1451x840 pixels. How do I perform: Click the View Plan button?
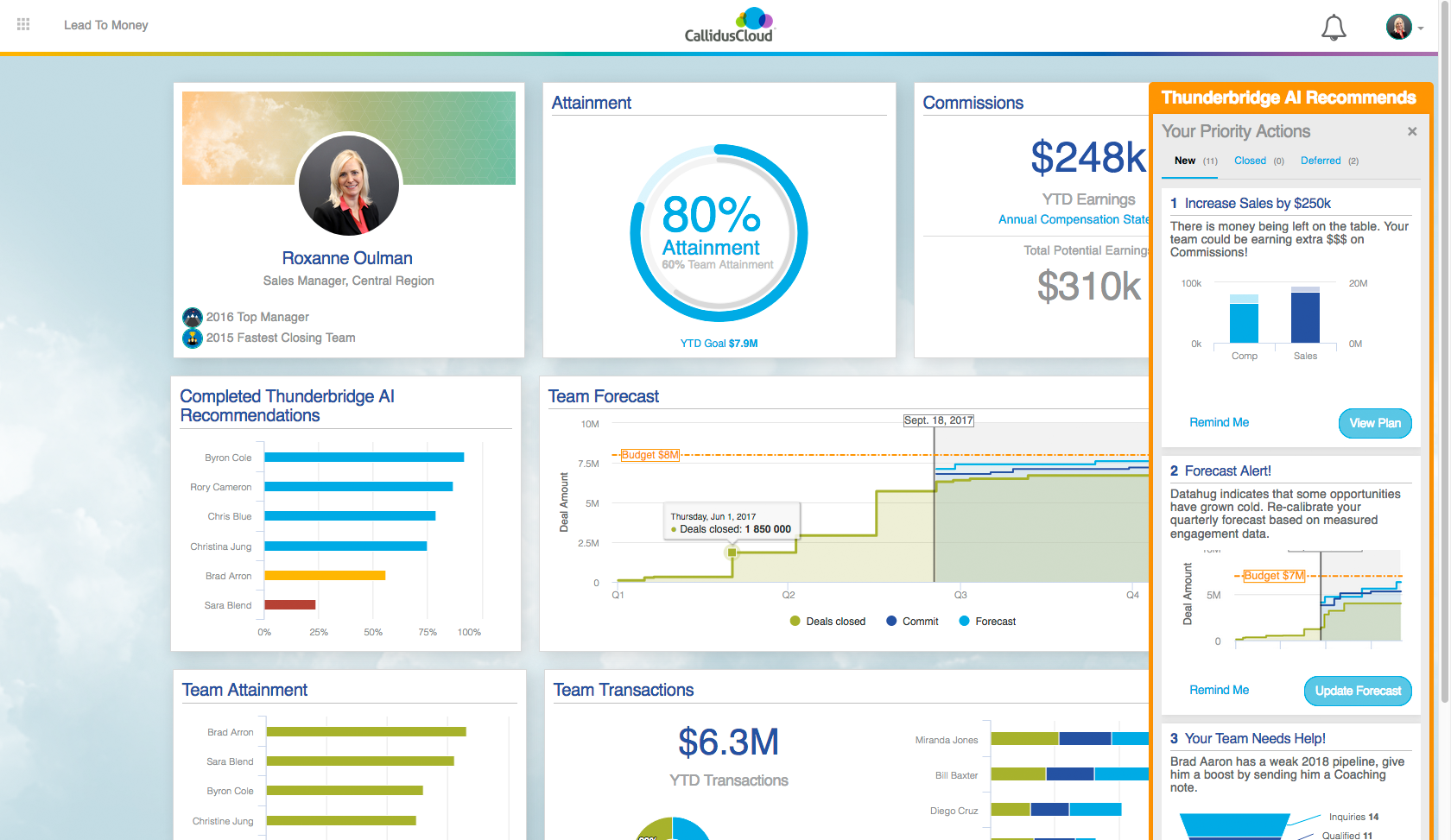coord(1374,423)
